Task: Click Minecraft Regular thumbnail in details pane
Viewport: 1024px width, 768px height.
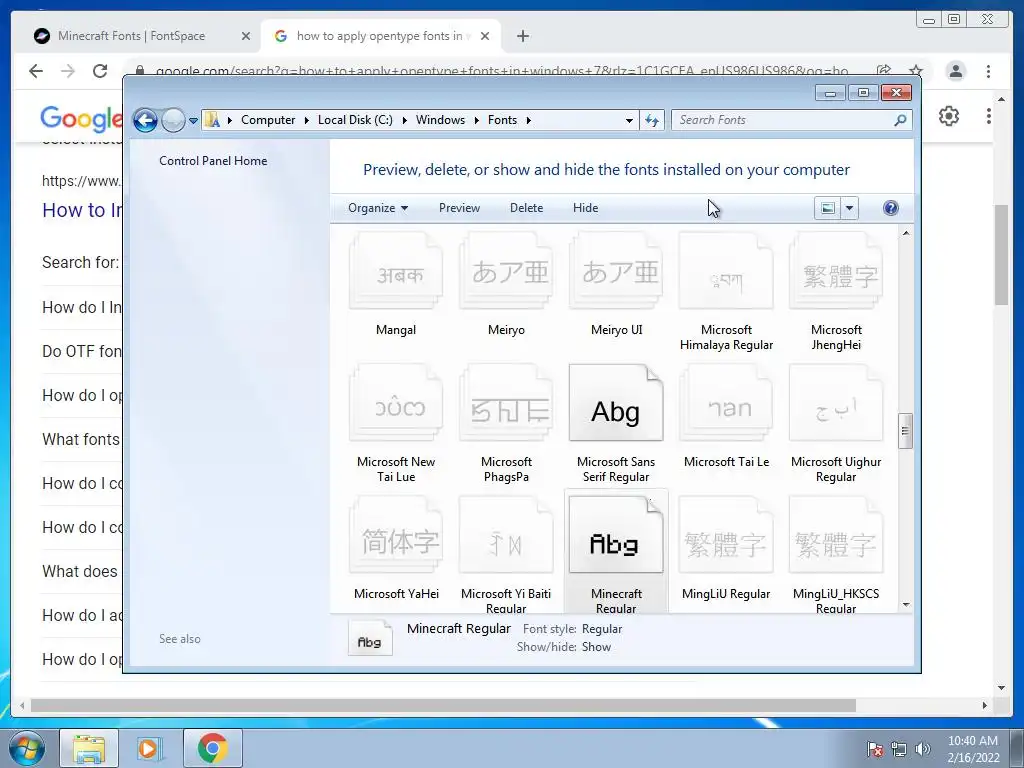Action: pos(370,638)
